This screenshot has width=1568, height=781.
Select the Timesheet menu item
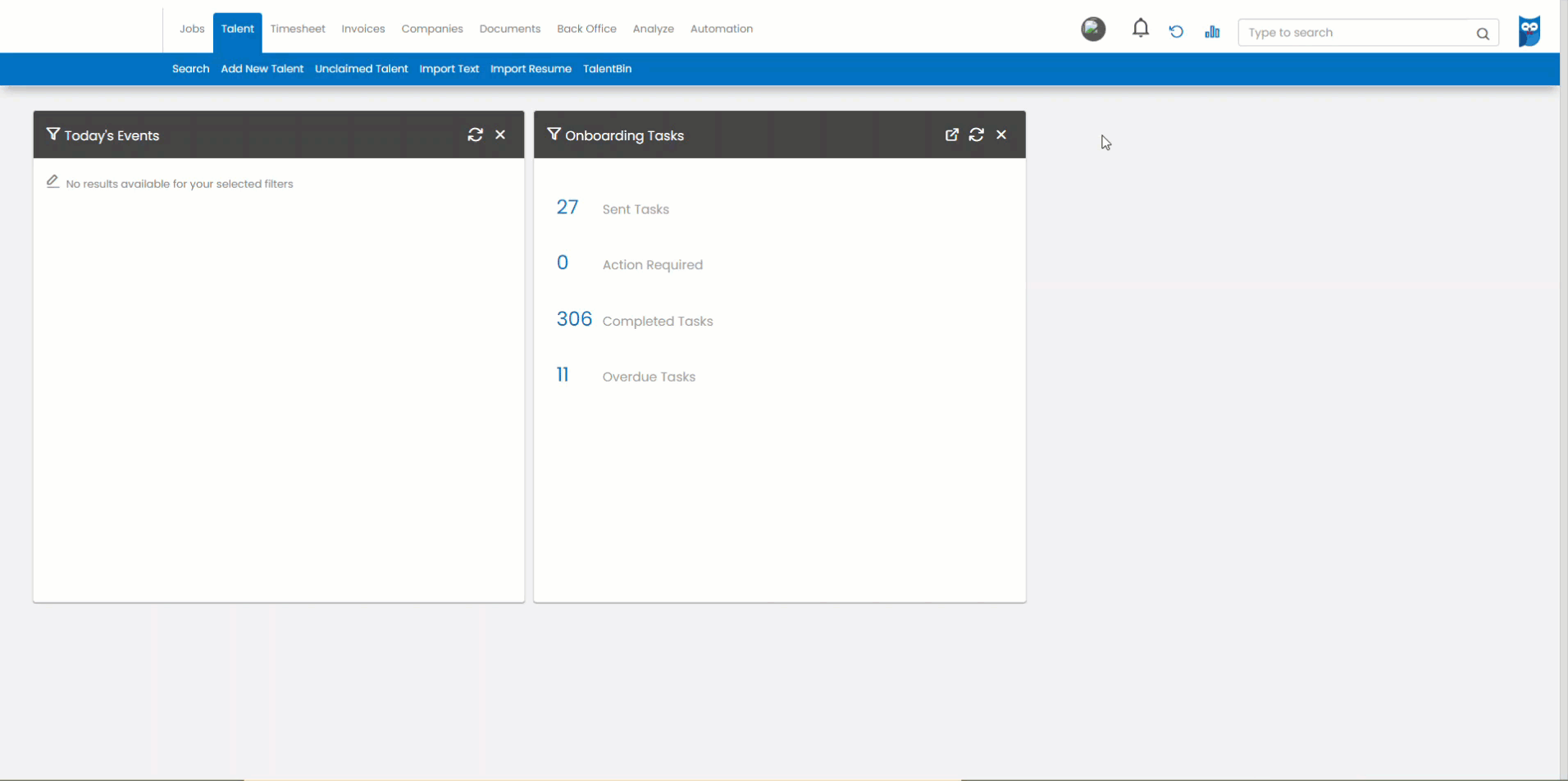pos(297,28)
